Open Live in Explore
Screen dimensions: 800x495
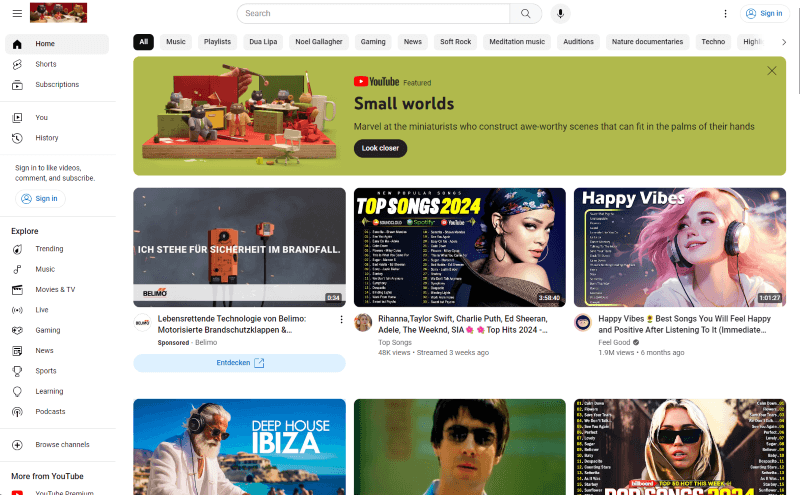tap(57, 310)
